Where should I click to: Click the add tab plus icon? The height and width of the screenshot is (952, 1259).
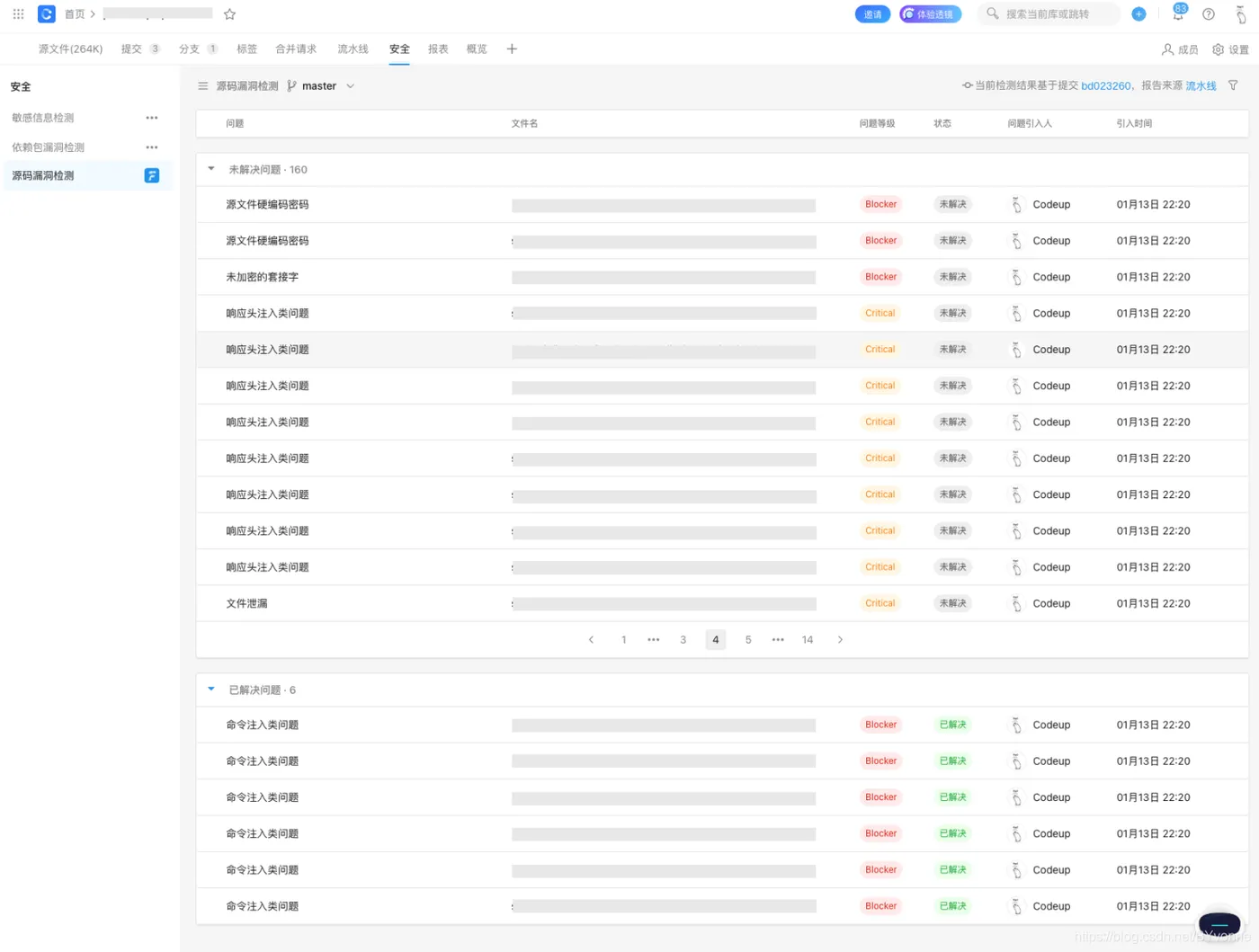[512, 49]
